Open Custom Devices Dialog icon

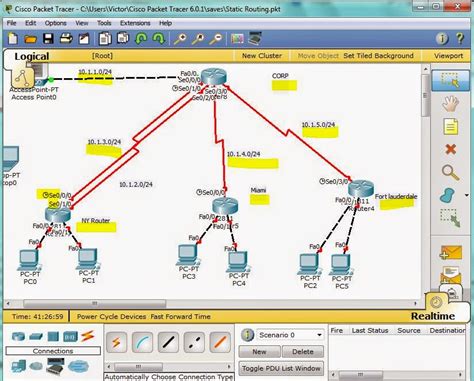[x=255, y=38]
